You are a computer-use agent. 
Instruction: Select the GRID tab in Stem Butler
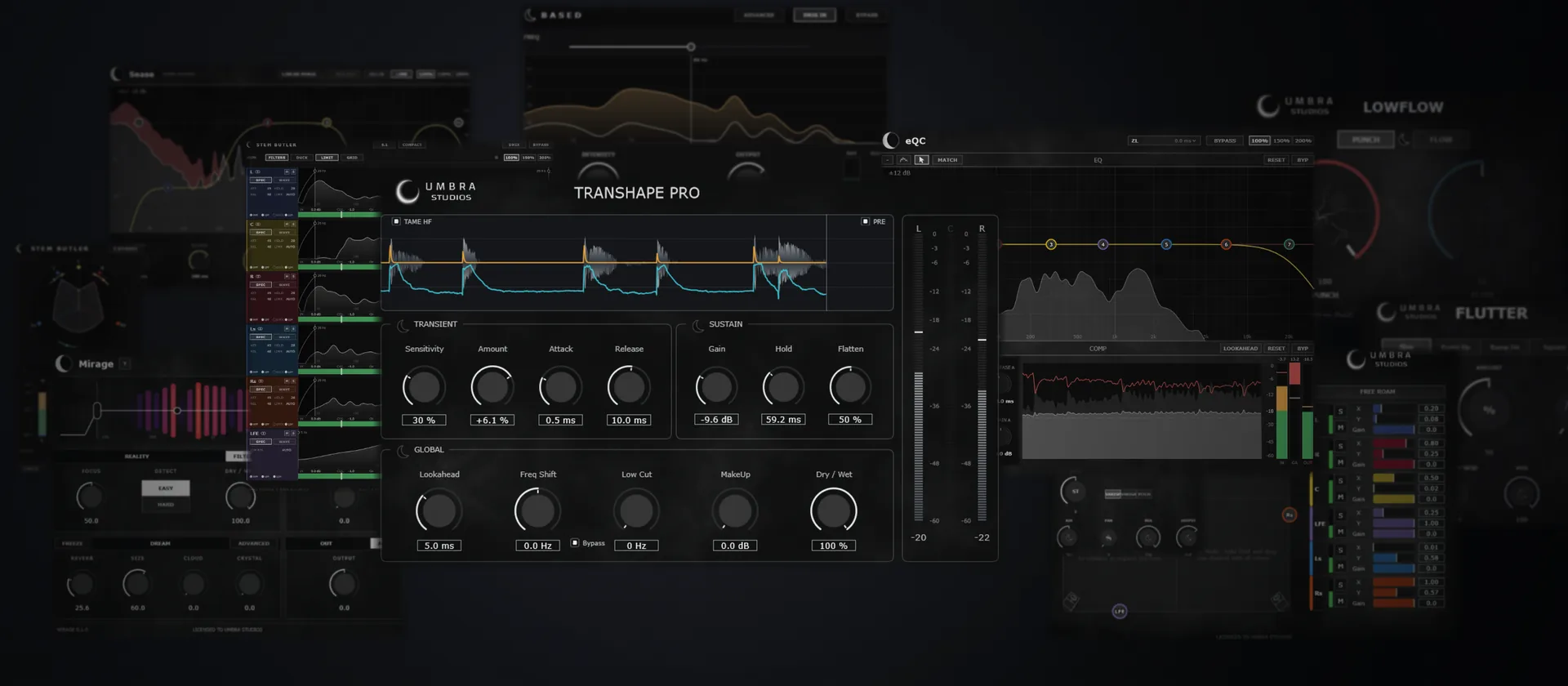tap(352, 158)
